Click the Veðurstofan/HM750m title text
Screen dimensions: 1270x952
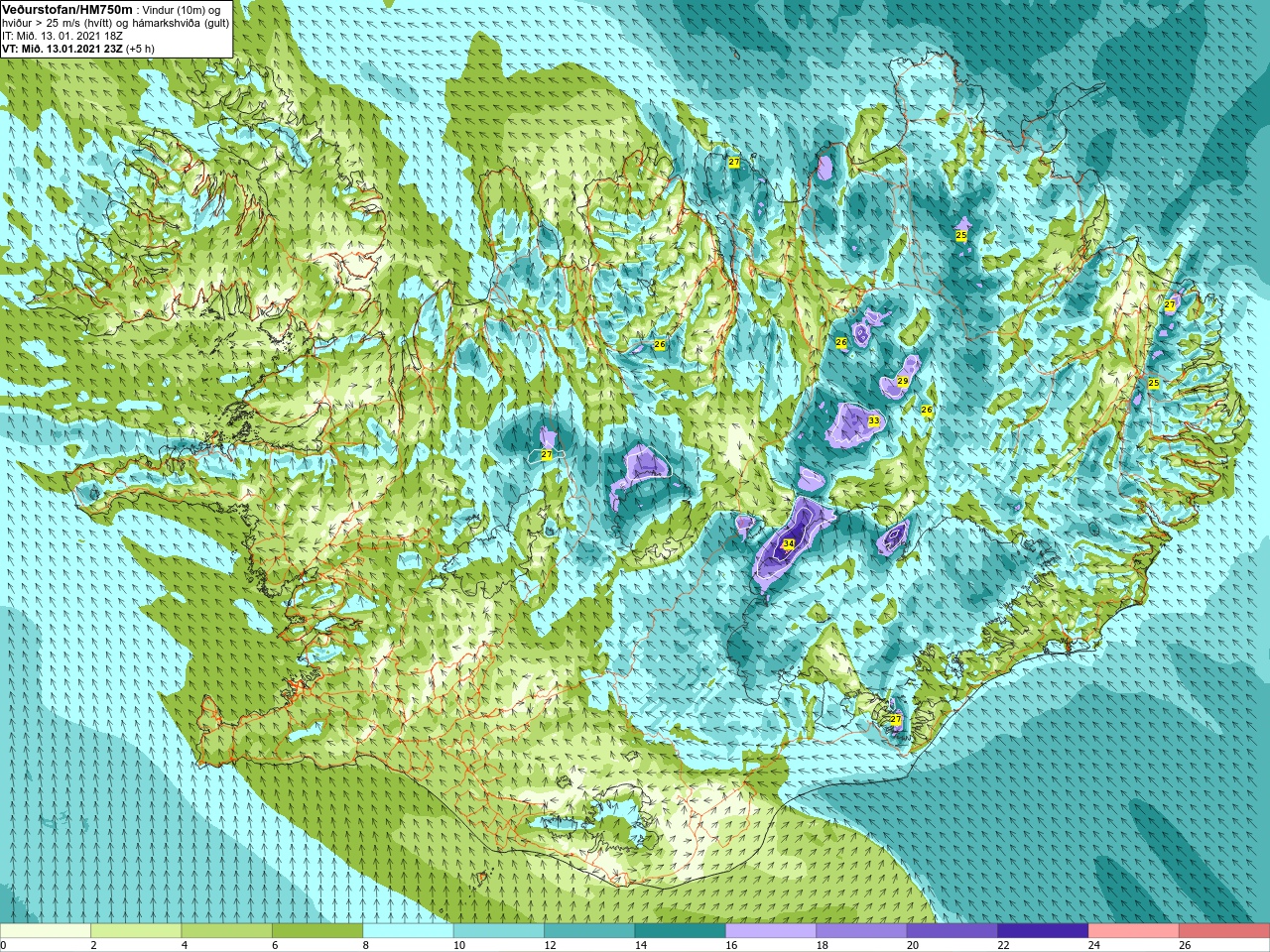click(66, 9)
